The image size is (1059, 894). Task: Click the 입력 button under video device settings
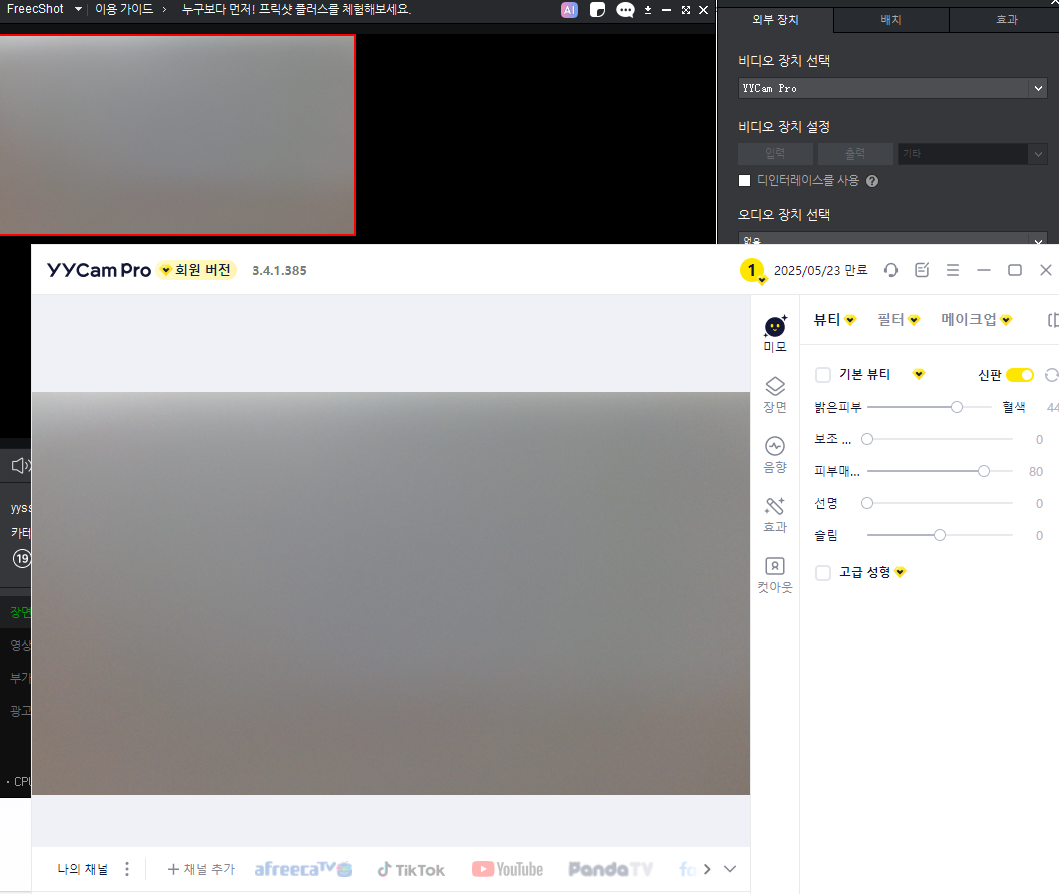tap(775, 154)
